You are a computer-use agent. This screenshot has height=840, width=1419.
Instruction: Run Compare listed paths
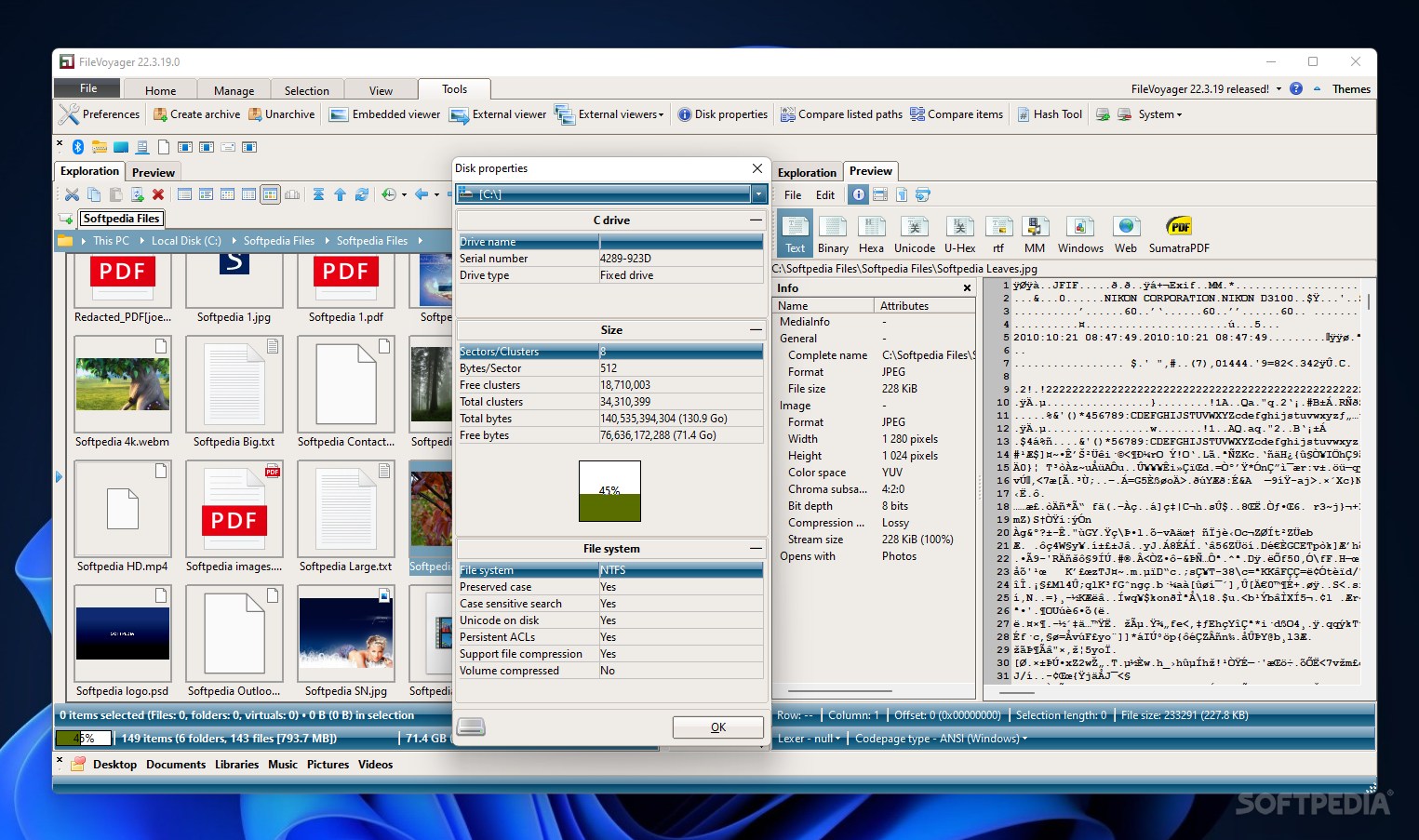[841, 114]
